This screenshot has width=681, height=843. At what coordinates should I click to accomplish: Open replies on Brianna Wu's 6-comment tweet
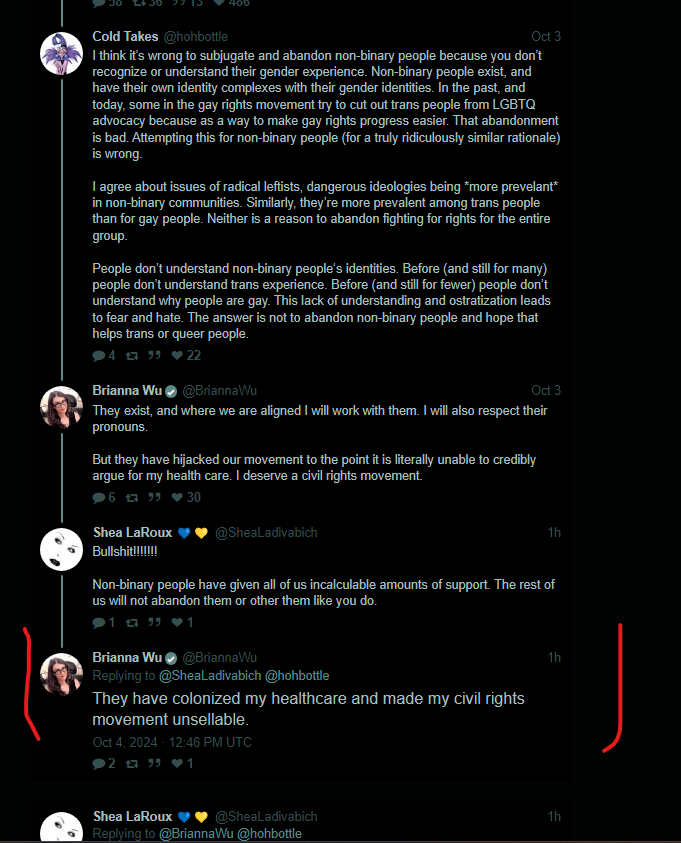tap(104, 497)
